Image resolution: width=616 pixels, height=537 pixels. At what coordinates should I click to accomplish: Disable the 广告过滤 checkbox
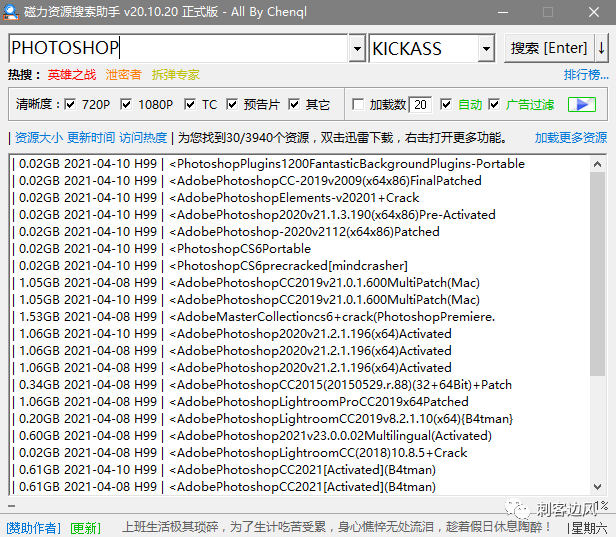(494, 104)
